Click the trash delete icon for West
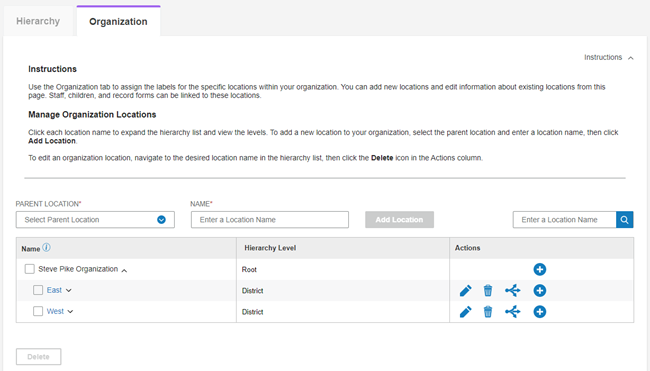The height and width of the screenshot is (371, 650). [x=488, y=312]
